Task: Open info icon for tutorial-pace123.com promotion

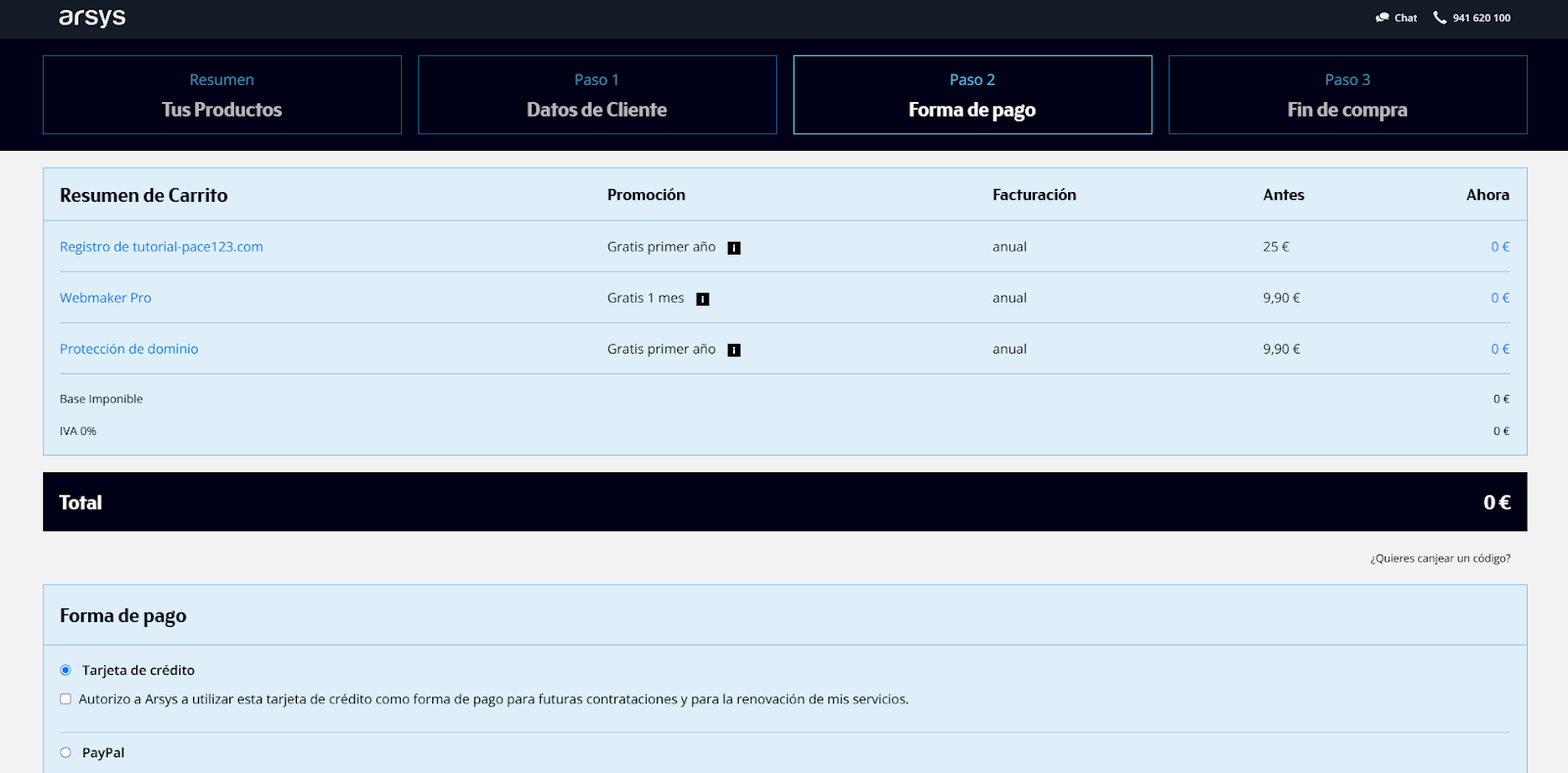Action: click(x=734, y=248)
